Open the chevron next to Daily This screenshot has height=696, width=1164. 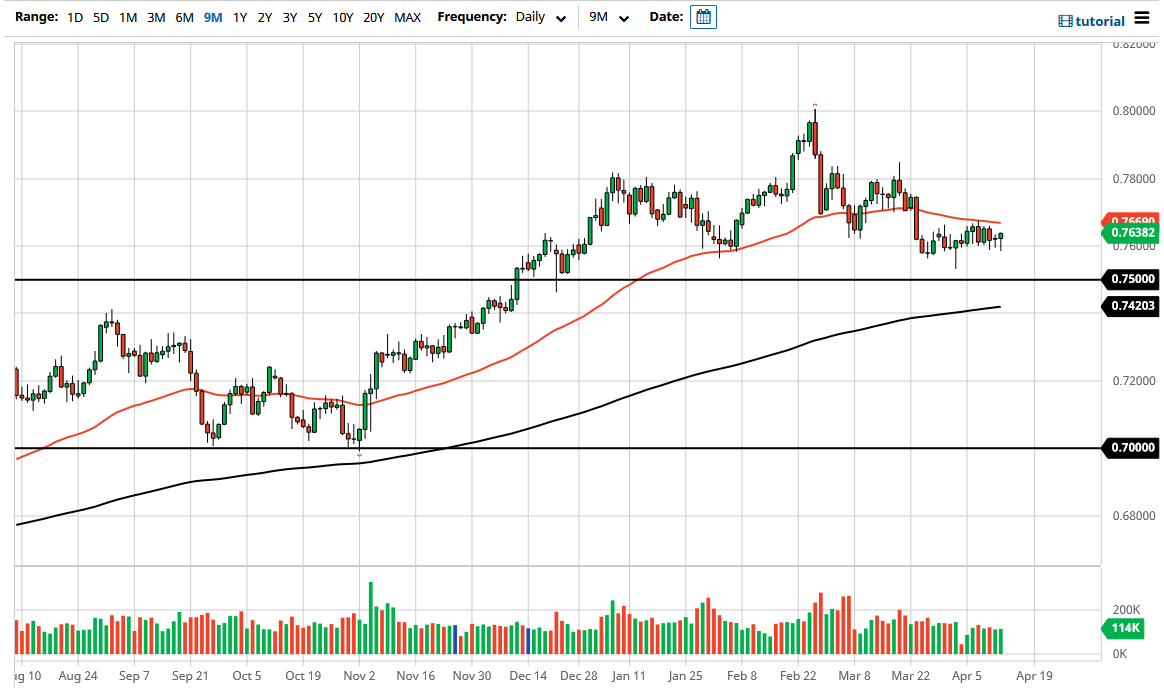pos(561,18)
